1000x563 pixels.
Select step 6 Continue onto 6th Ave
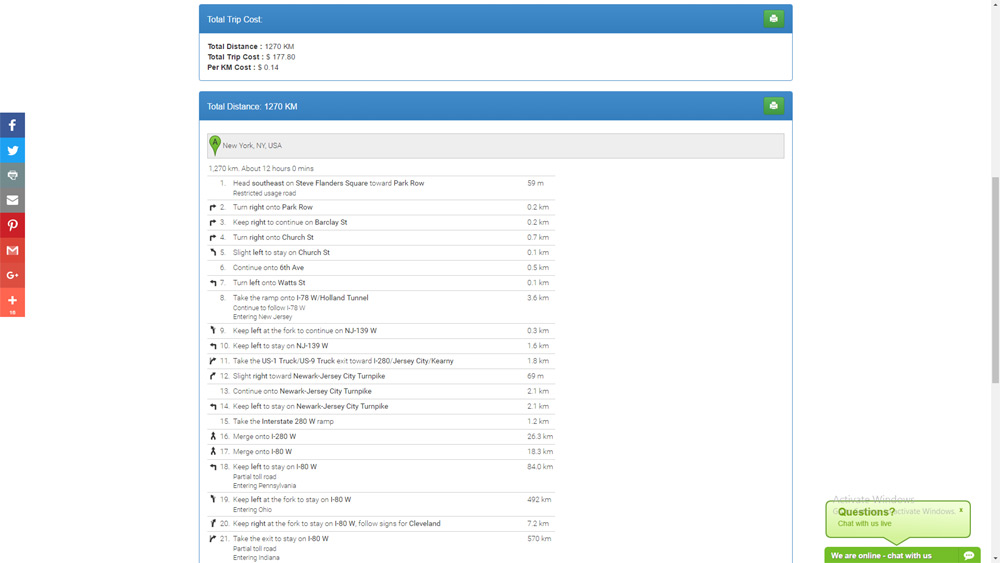381,268
